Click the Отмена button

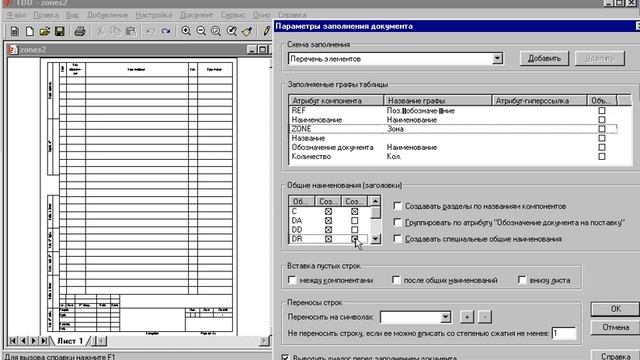click(615, 327)
